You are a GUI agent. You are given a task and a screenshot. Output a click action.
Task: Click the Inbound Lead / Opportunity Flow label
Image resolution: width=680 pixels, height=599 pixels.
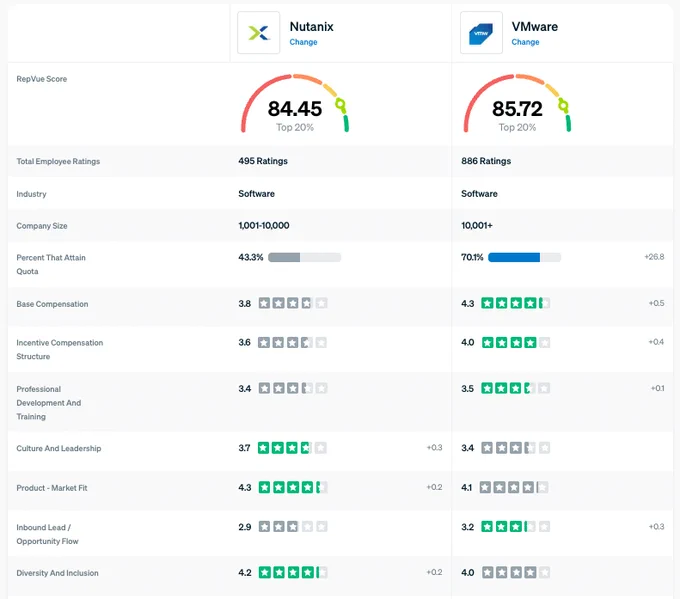point(47,534)
